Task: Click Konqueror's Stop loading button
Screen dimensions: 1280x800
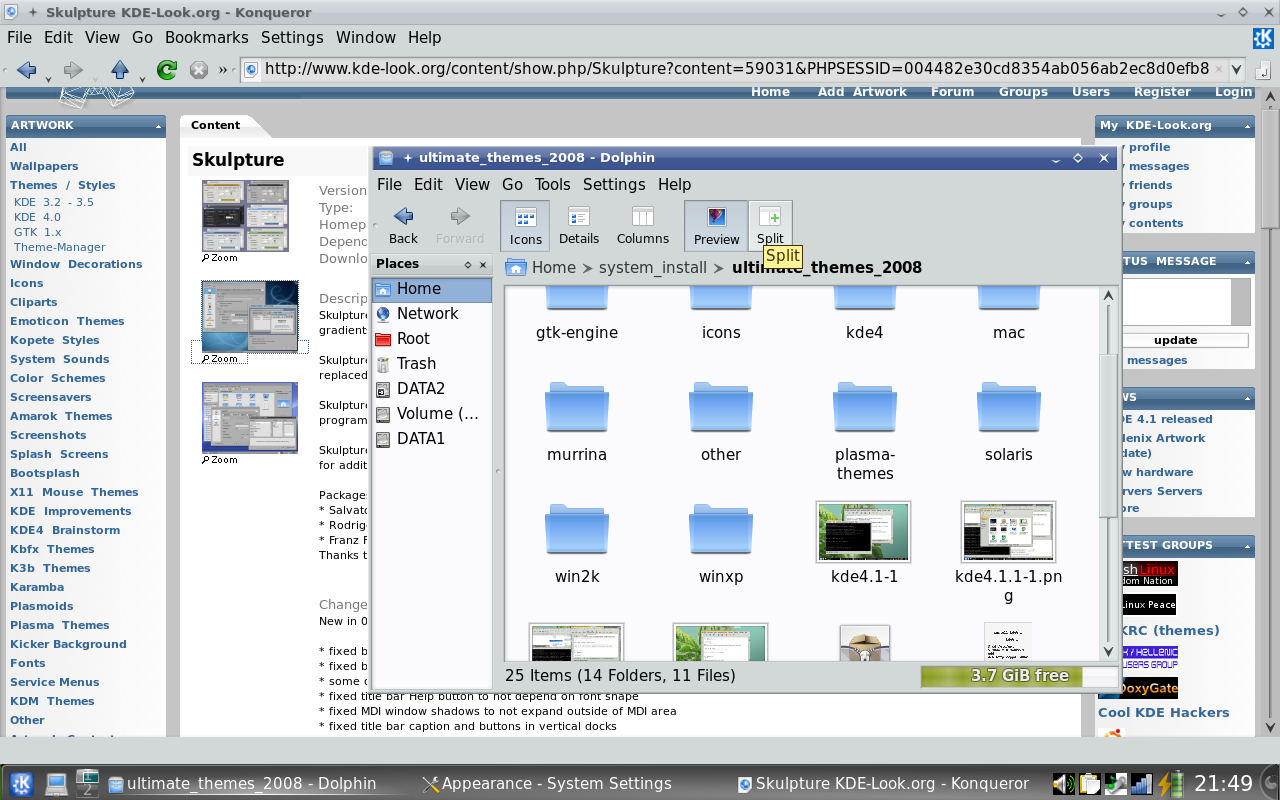Action: pos(198,69)
